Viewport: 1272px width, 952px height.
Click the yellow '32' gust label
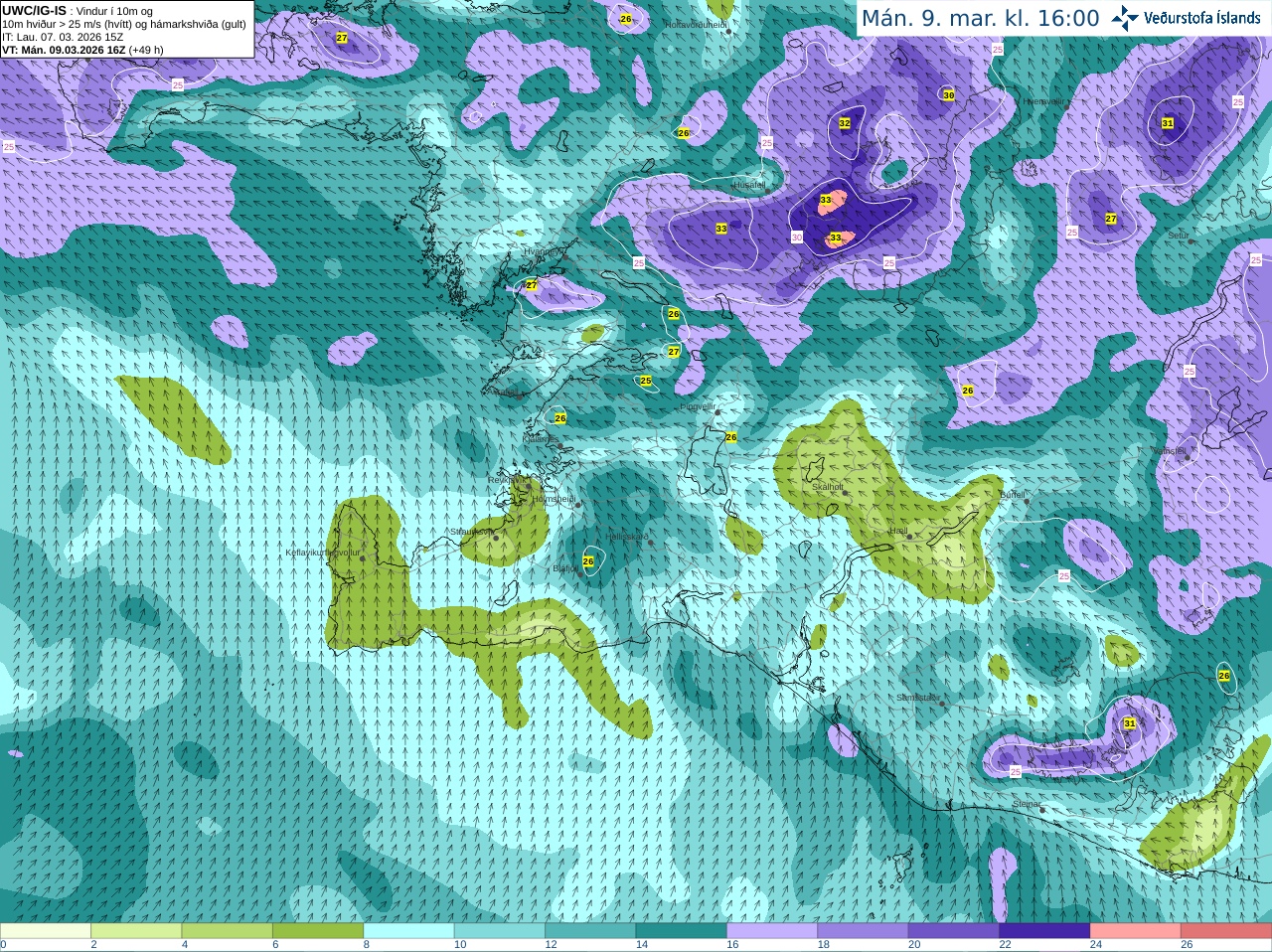click(845, 123)
